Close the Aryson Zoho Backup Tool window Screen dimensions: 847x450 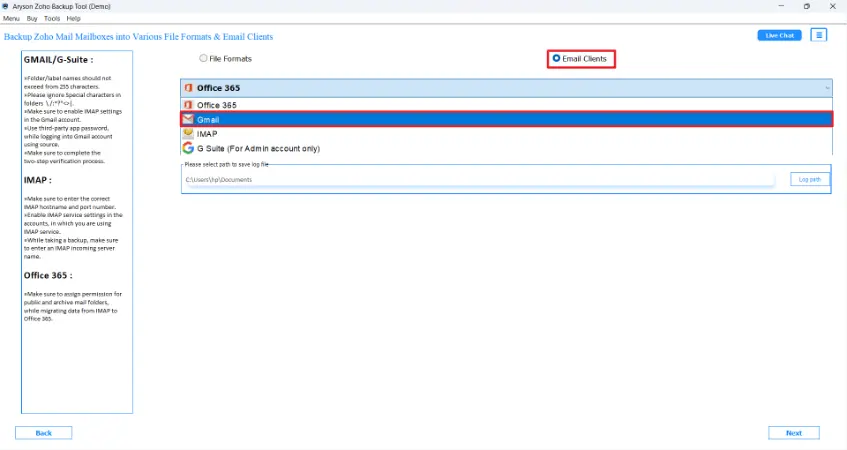832,6
